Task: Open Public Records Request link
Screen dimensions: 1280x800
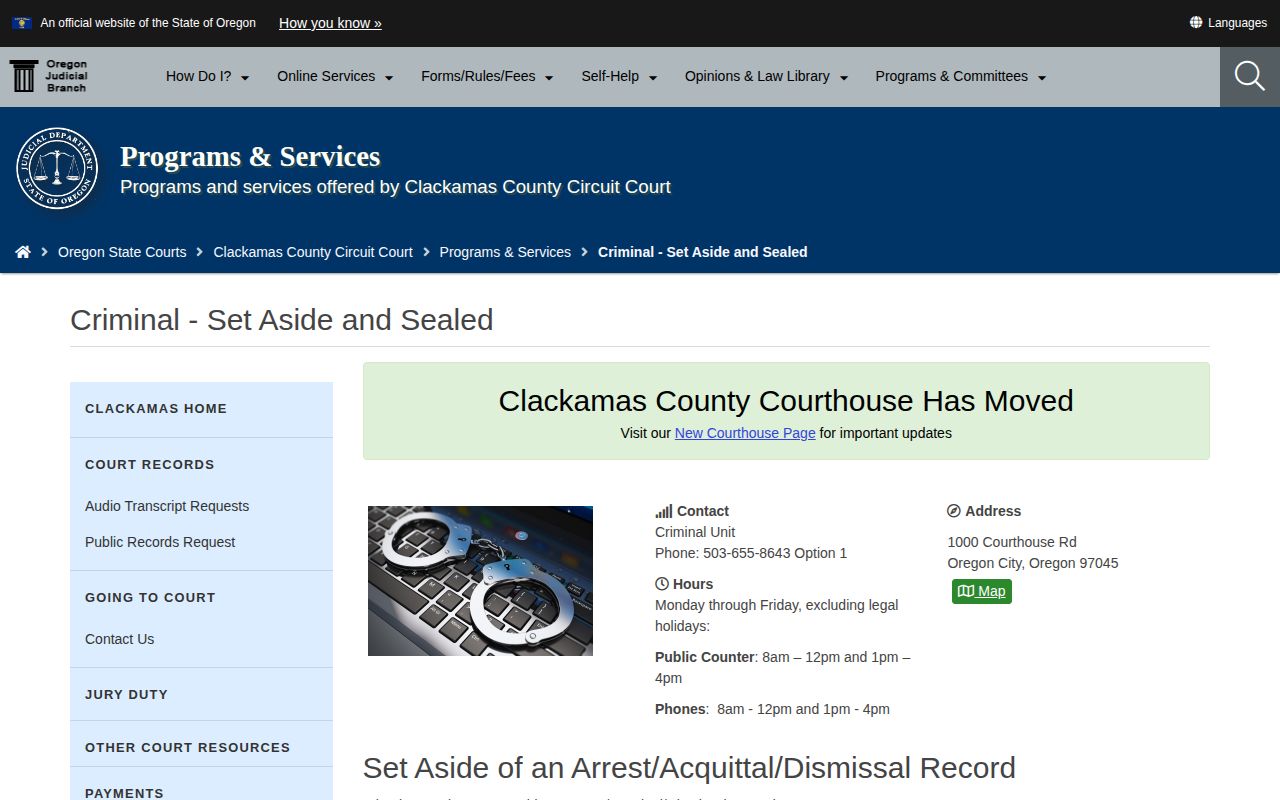Action: [160, 542]
